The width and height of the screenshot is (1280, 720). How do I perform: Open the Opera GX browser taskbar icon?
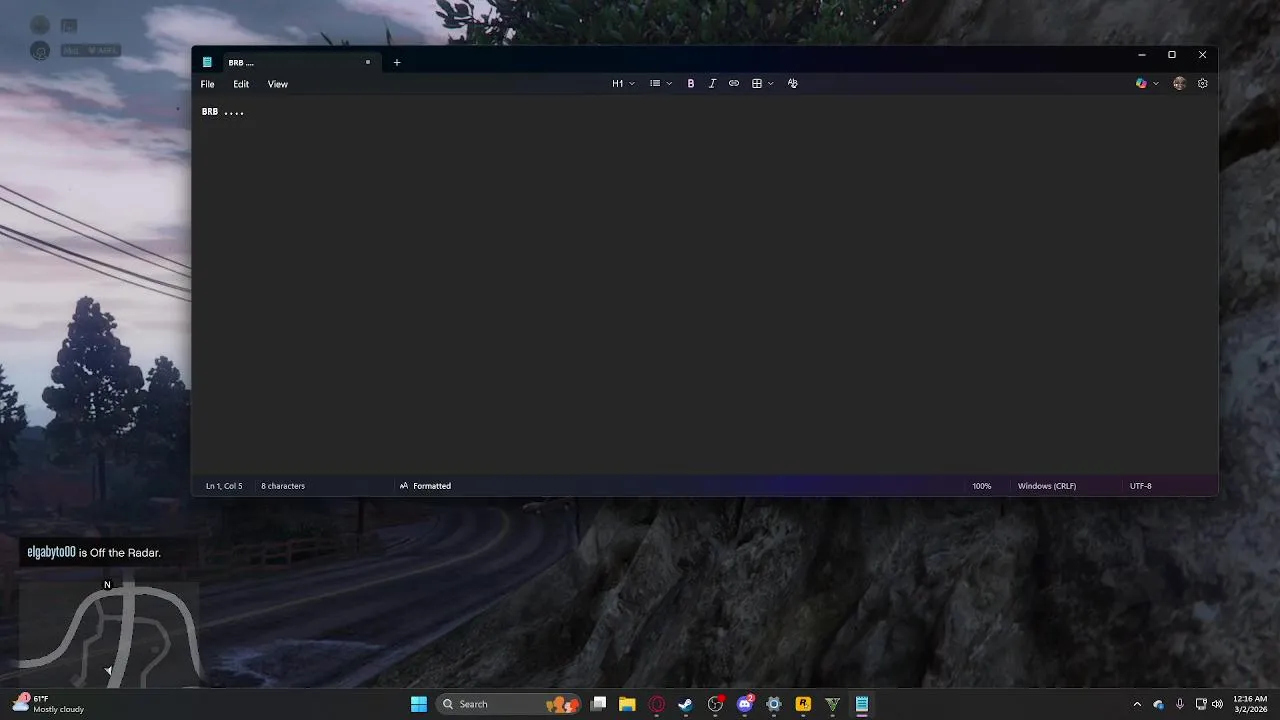656,704
